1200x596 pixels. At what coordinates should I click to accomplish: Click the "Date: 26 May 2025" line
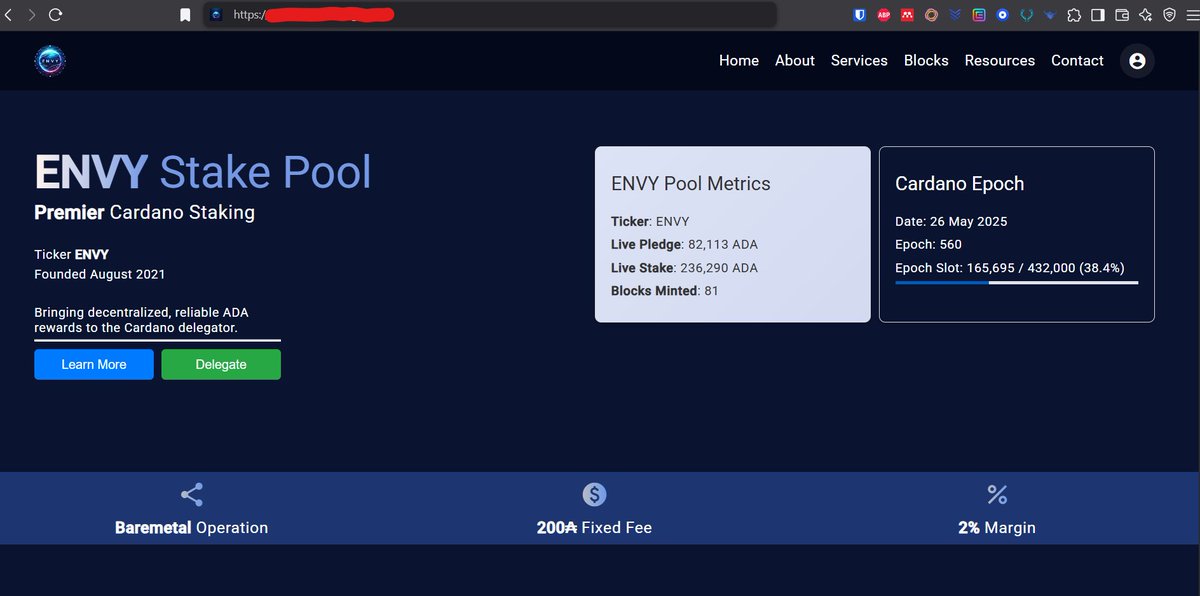tap(951, 222)
